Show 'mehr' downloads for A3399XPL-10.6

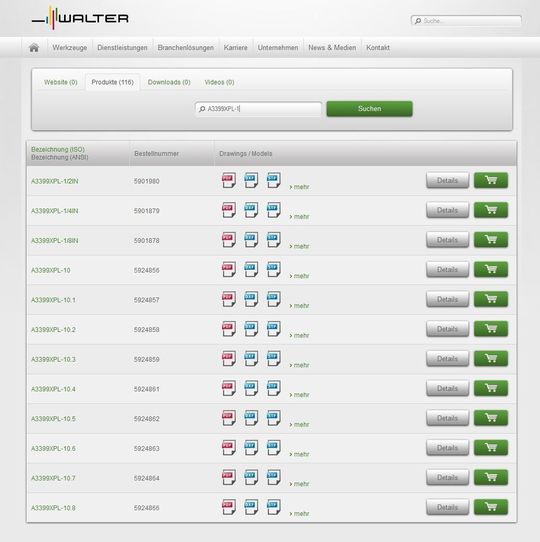[299, 455]
